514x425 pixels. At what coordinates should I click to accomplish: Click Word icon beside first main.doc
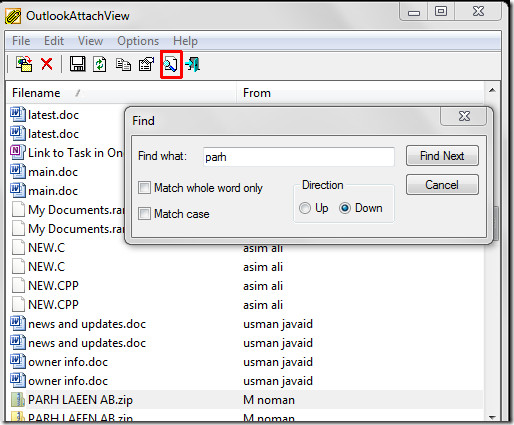point(17,171)
